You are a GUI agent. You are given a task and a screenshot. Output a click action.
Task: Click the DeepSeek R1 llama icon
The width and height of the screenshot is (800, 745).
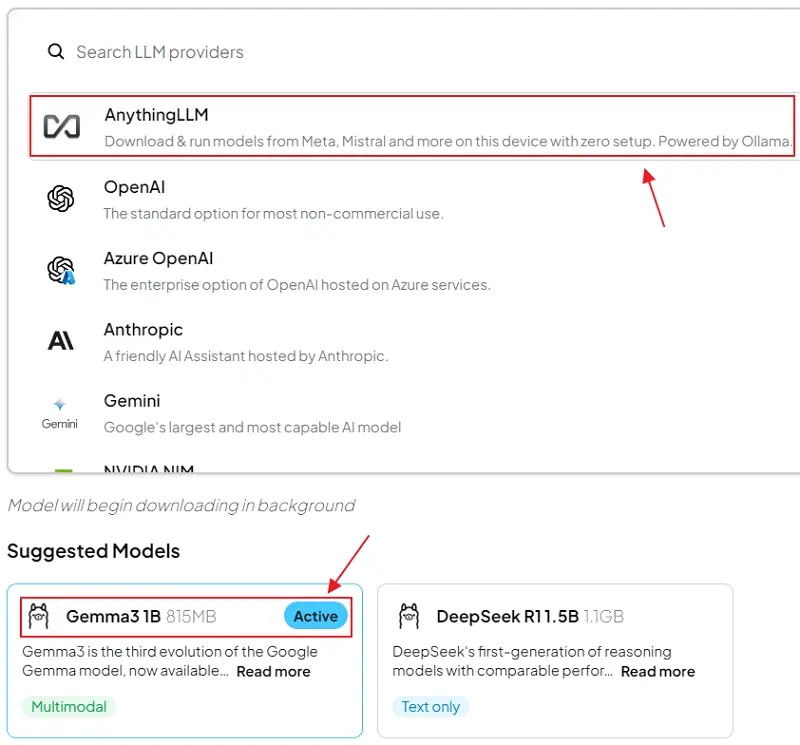pos(409,616)
